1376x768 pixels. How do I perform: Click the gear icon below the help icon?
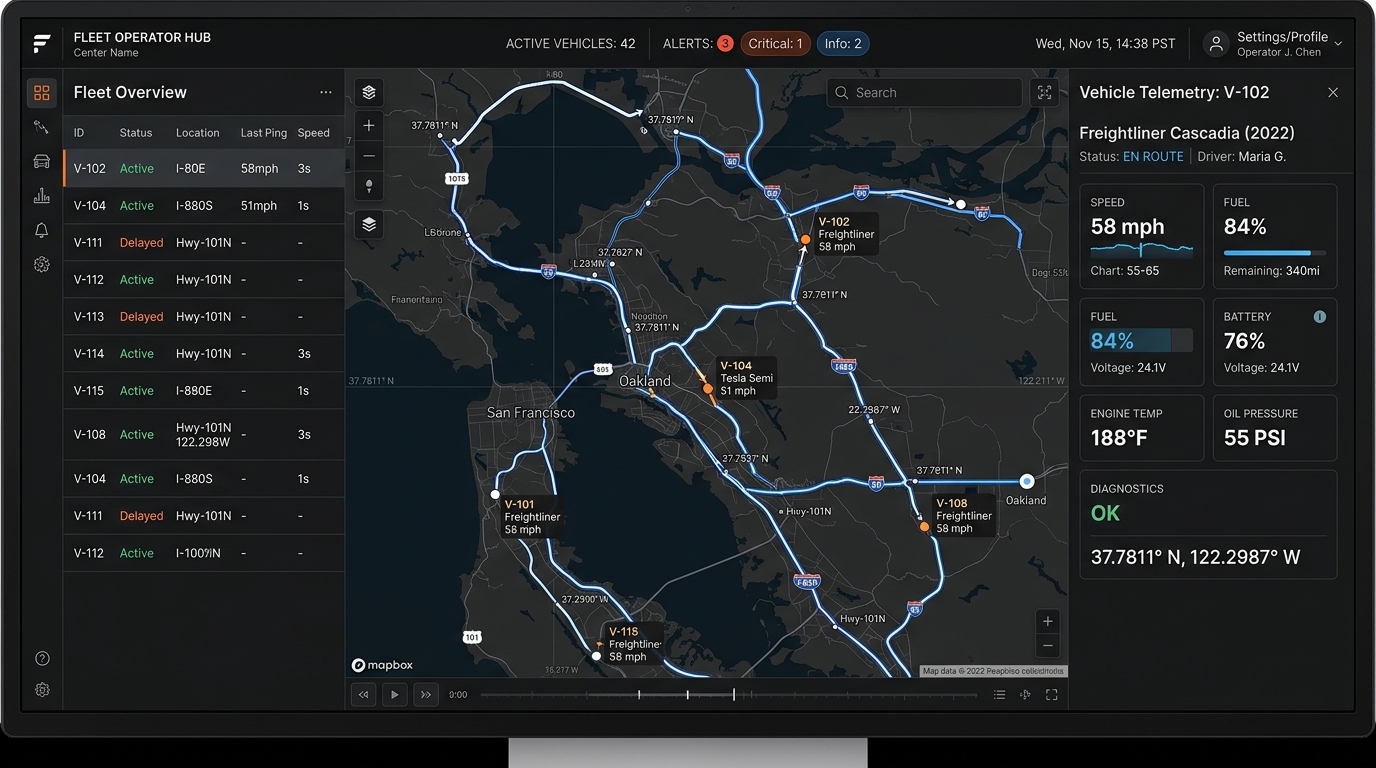(42, 690)
